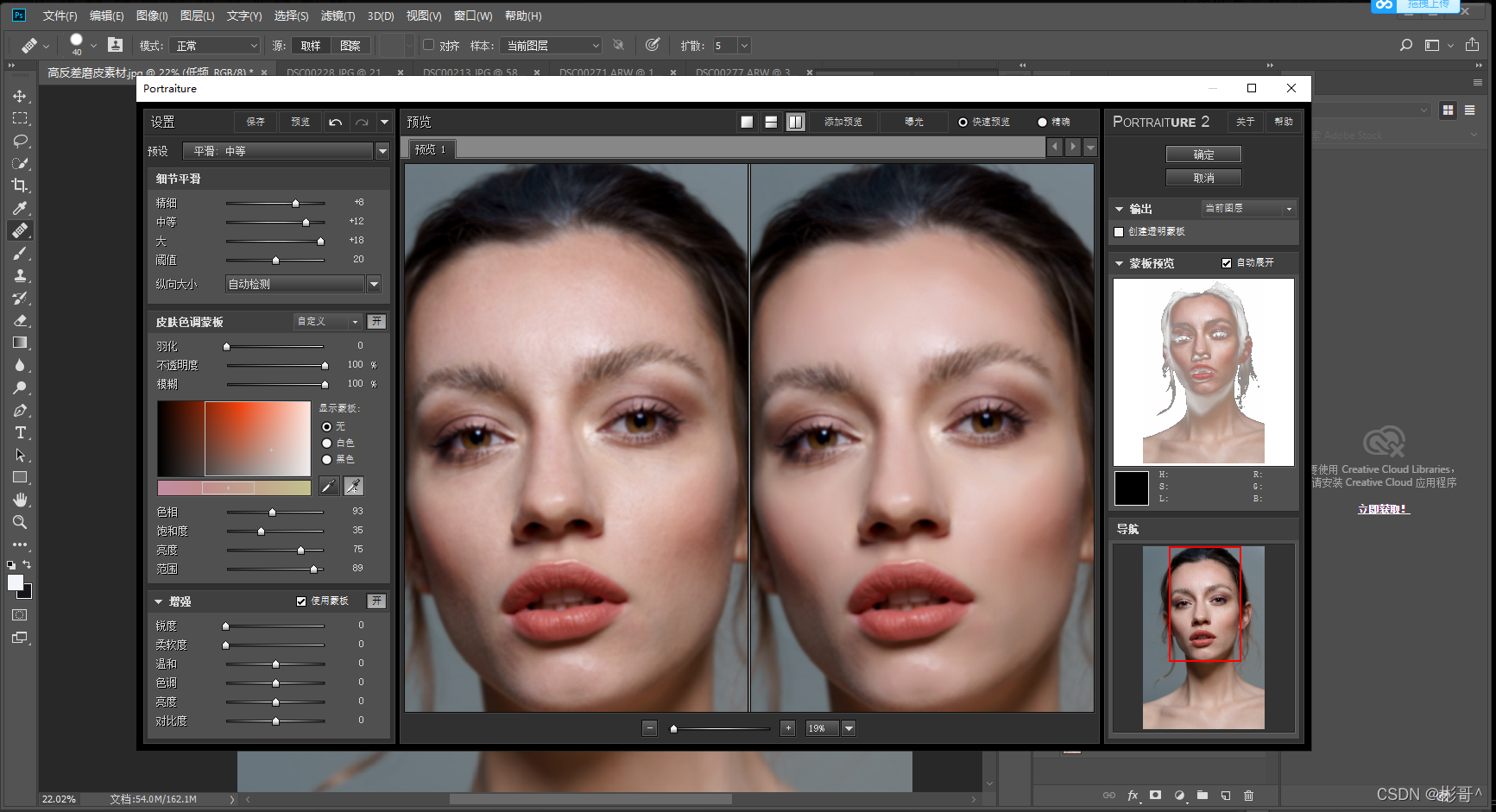
Task: Select the Move tool in Photoshop toolbar
Action: (x=20, y=96)
